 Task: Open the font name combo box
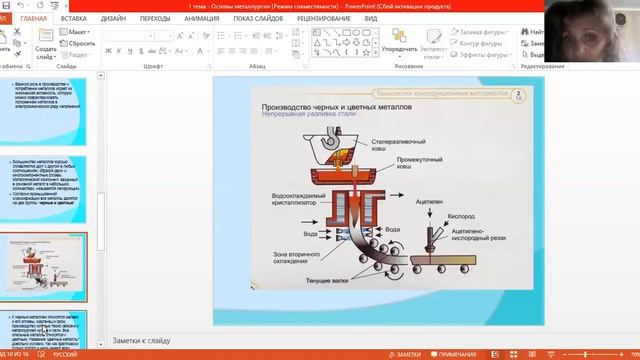coord(129,36)
